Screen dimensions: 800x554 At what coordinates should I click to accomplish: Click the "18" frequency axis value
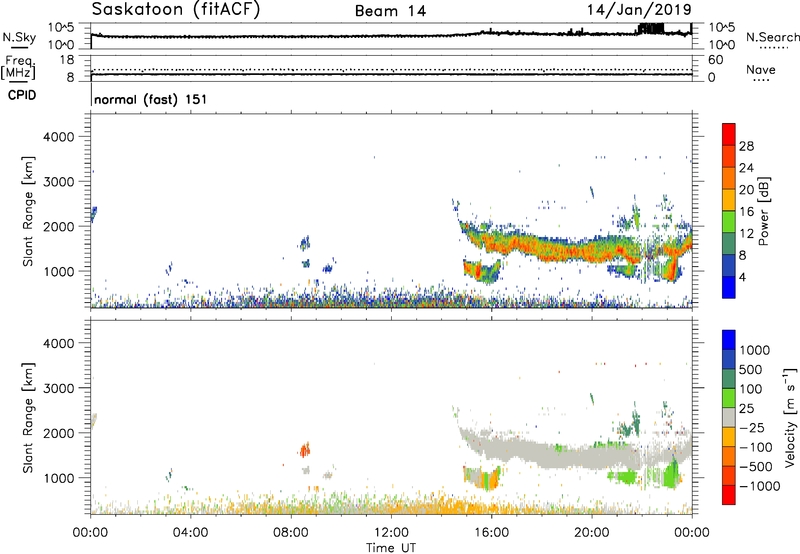point(67,60)
